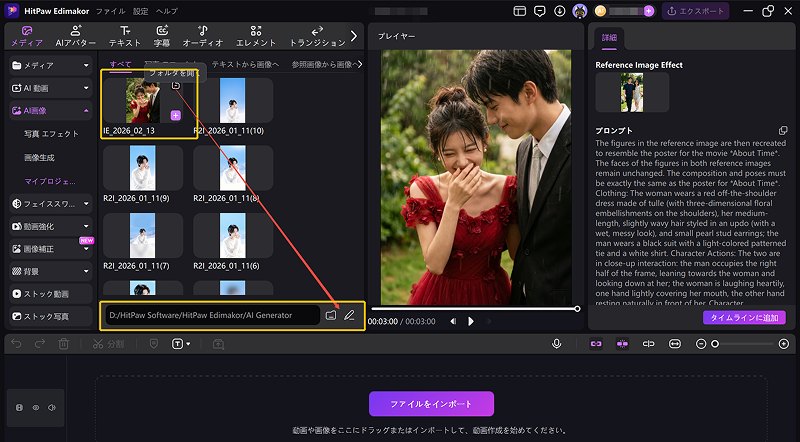Click the エクスポート button
800x442 pixels.
click(x=695, y=11)
